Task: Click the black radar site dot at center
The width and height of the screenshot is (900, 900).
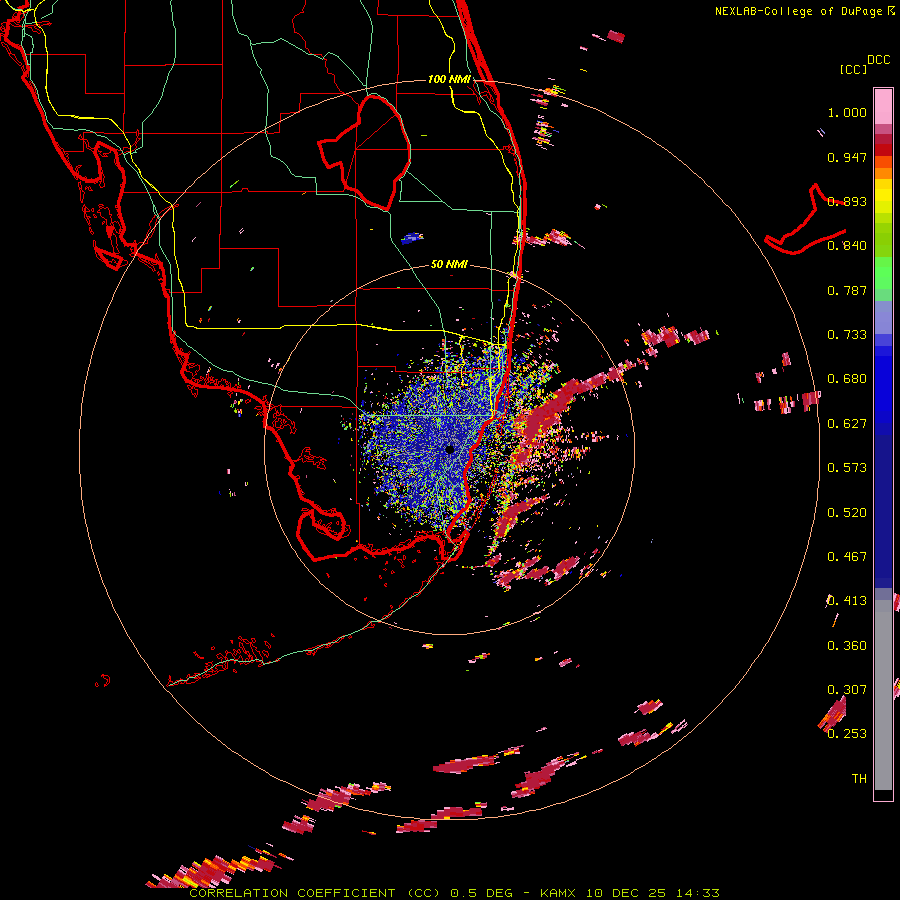Action: (450, 449)
